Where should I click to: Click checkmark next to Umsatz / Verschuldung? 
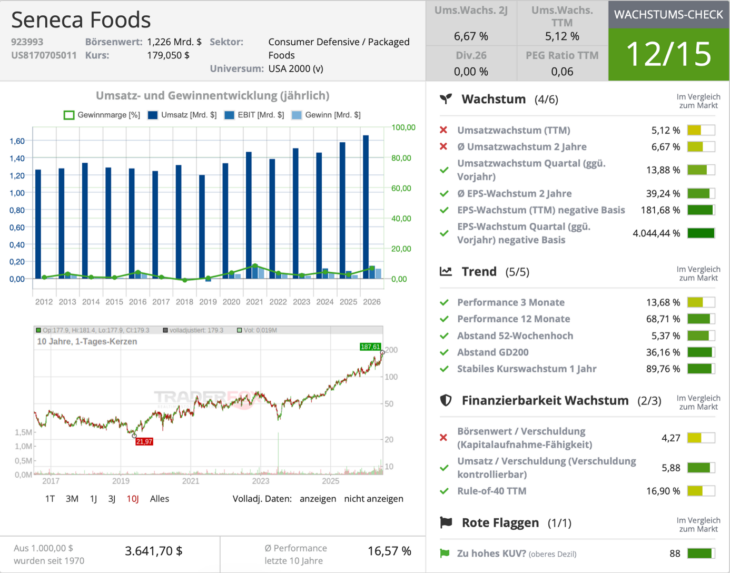[444, 468]
